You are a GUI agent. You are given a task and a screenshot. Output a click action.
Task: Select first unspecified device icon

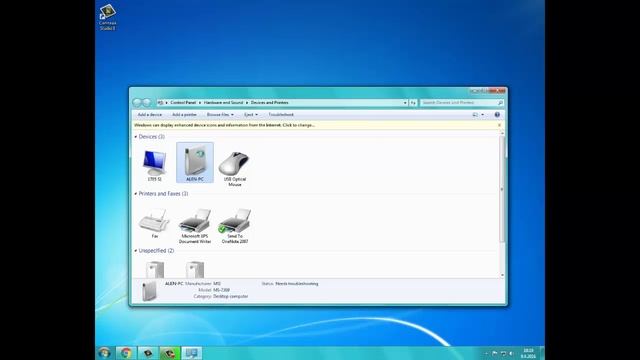pyautogui.click(x=155, y=269)
